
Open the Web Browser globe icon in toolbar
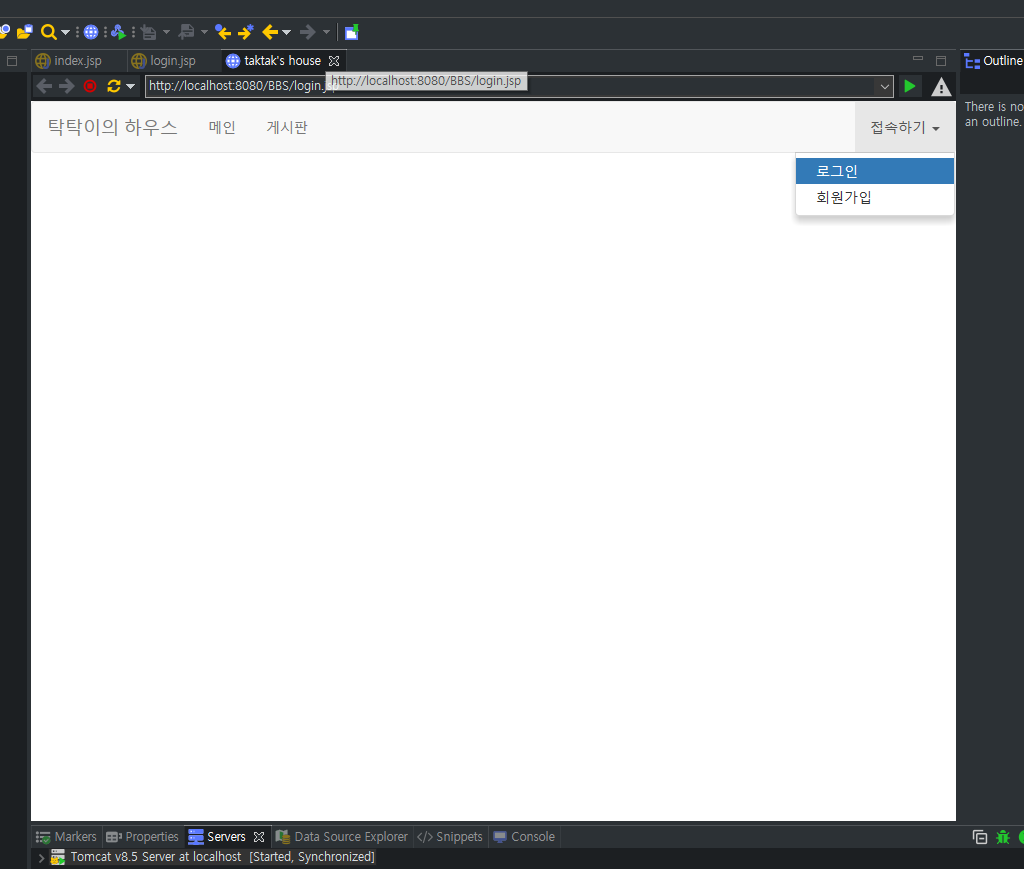(x=91, y=32)
